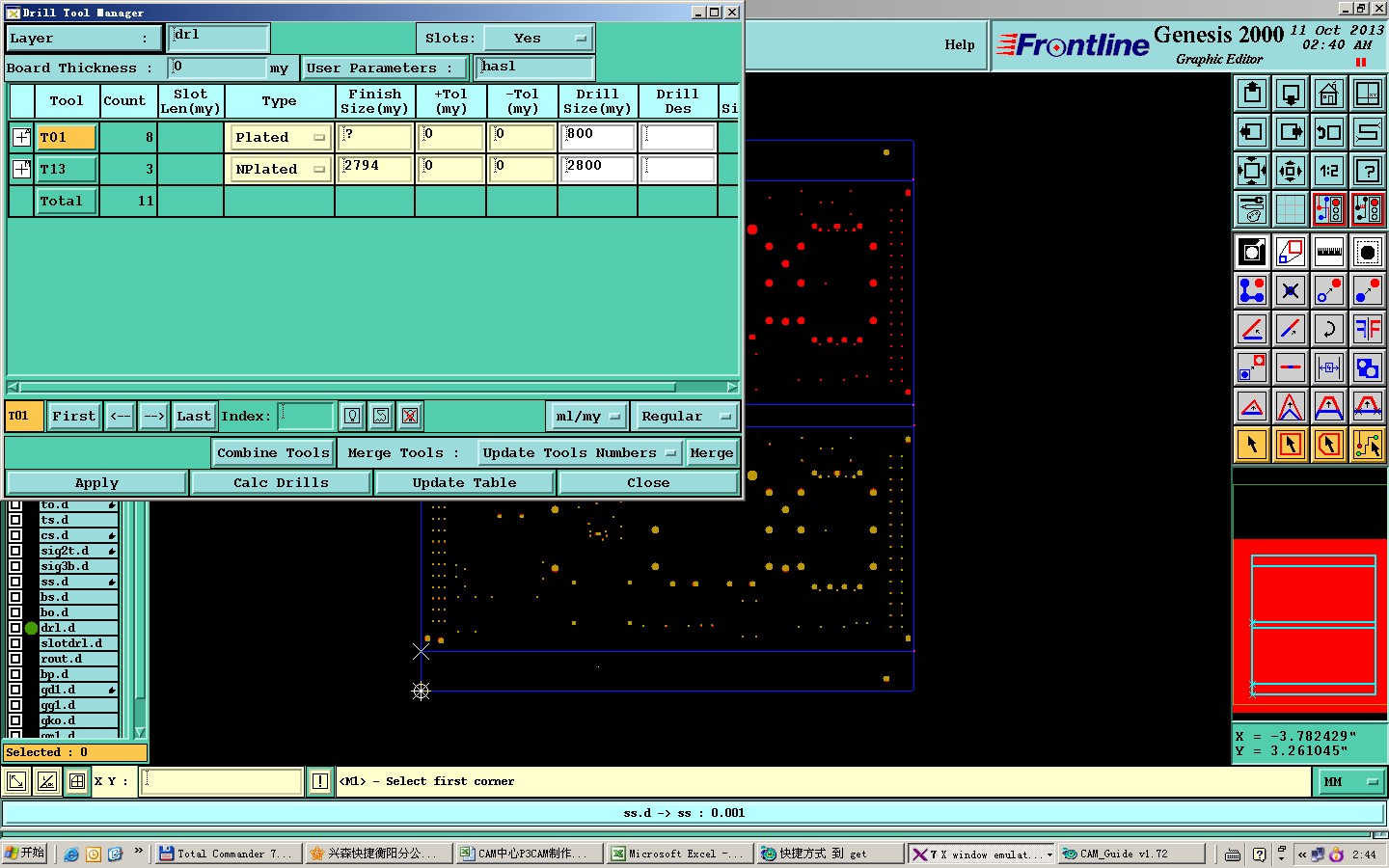1389x868 pixels.
Task: Pan left using the left arrow icon
Action: pos(1251,132)
